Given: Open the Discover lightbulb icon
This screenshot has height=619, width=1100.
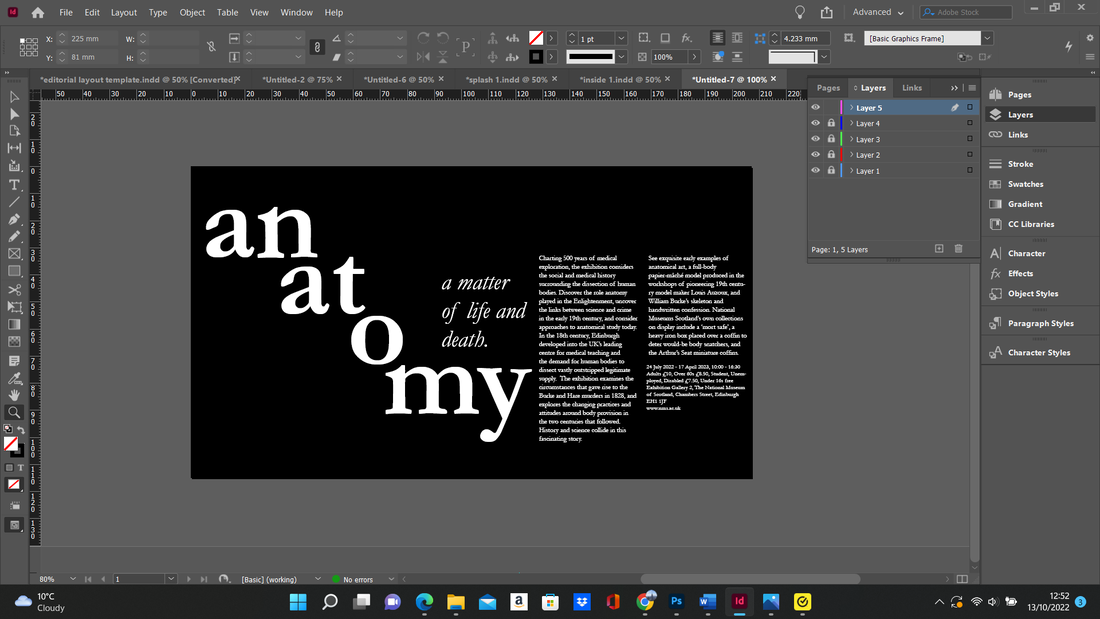Looking at the screenshot, I should (x=800, y=13).
